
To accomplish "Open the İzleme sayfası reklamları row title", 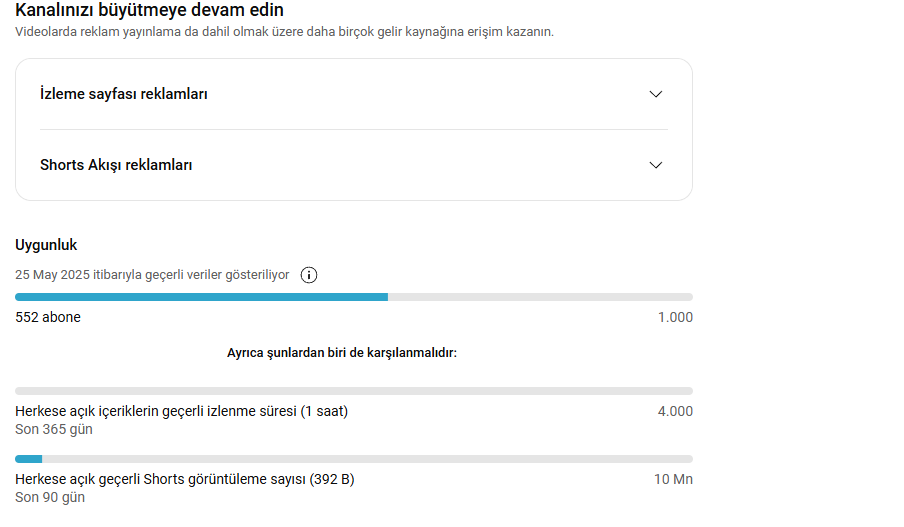I will pyautogui.click(x=124, y=94).
